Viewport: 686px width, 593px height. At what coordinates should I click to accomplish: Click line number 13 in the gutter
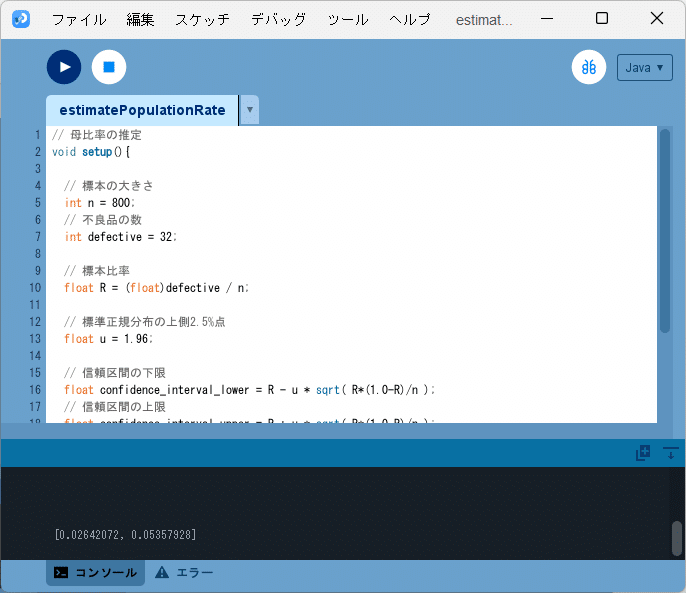pos(35,339)
